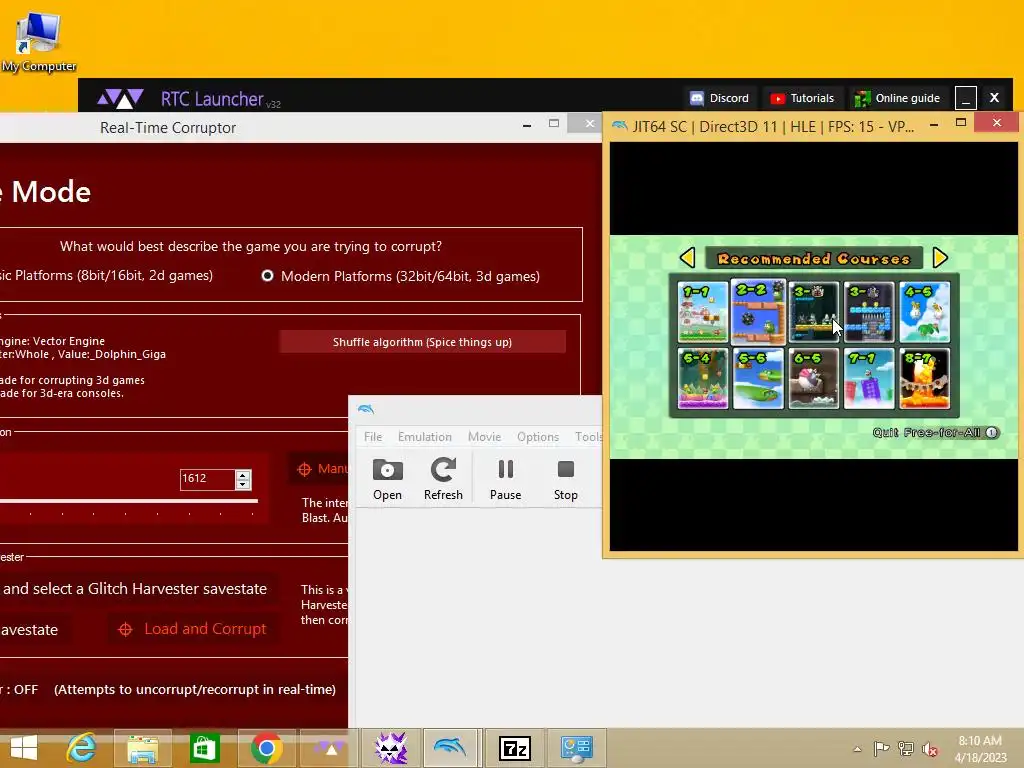Click the Online guide creeper icon
This screenshot has height=768, width=1024.
862,99
